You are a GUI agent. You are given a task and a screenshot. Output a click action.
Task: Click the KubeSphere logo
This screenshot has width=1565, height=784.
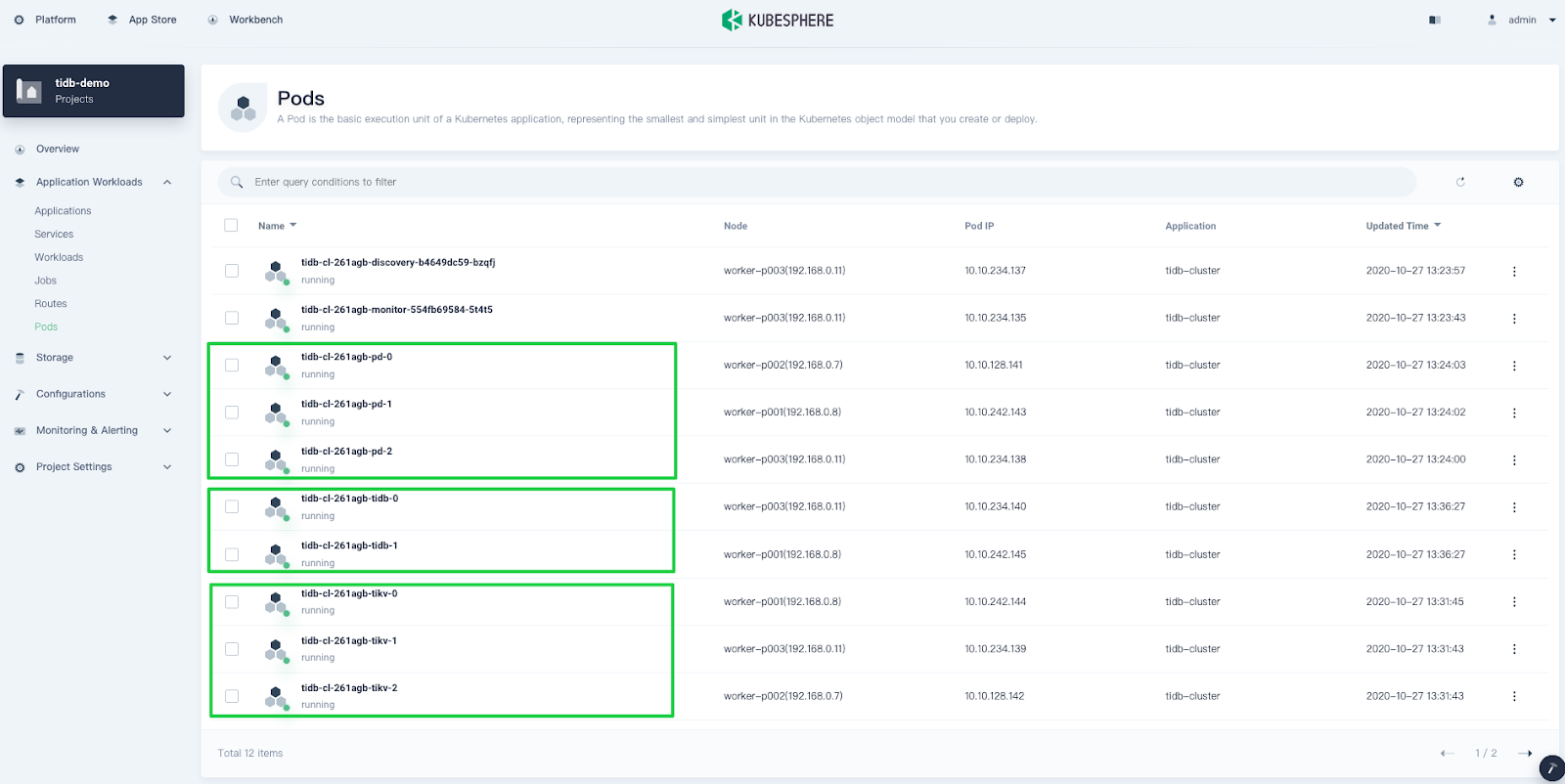[778, 20]
